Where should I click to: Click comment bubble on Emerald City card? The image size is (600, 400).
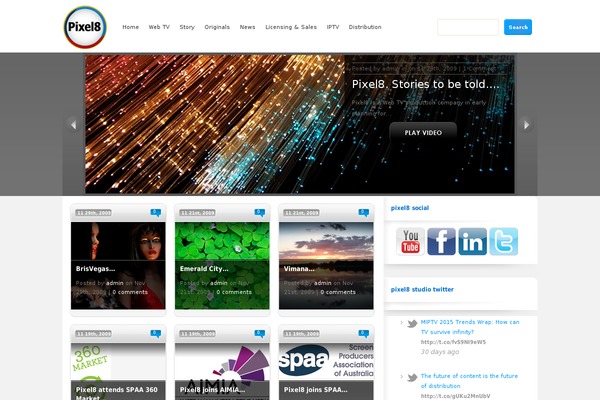[x=259, y=213]
